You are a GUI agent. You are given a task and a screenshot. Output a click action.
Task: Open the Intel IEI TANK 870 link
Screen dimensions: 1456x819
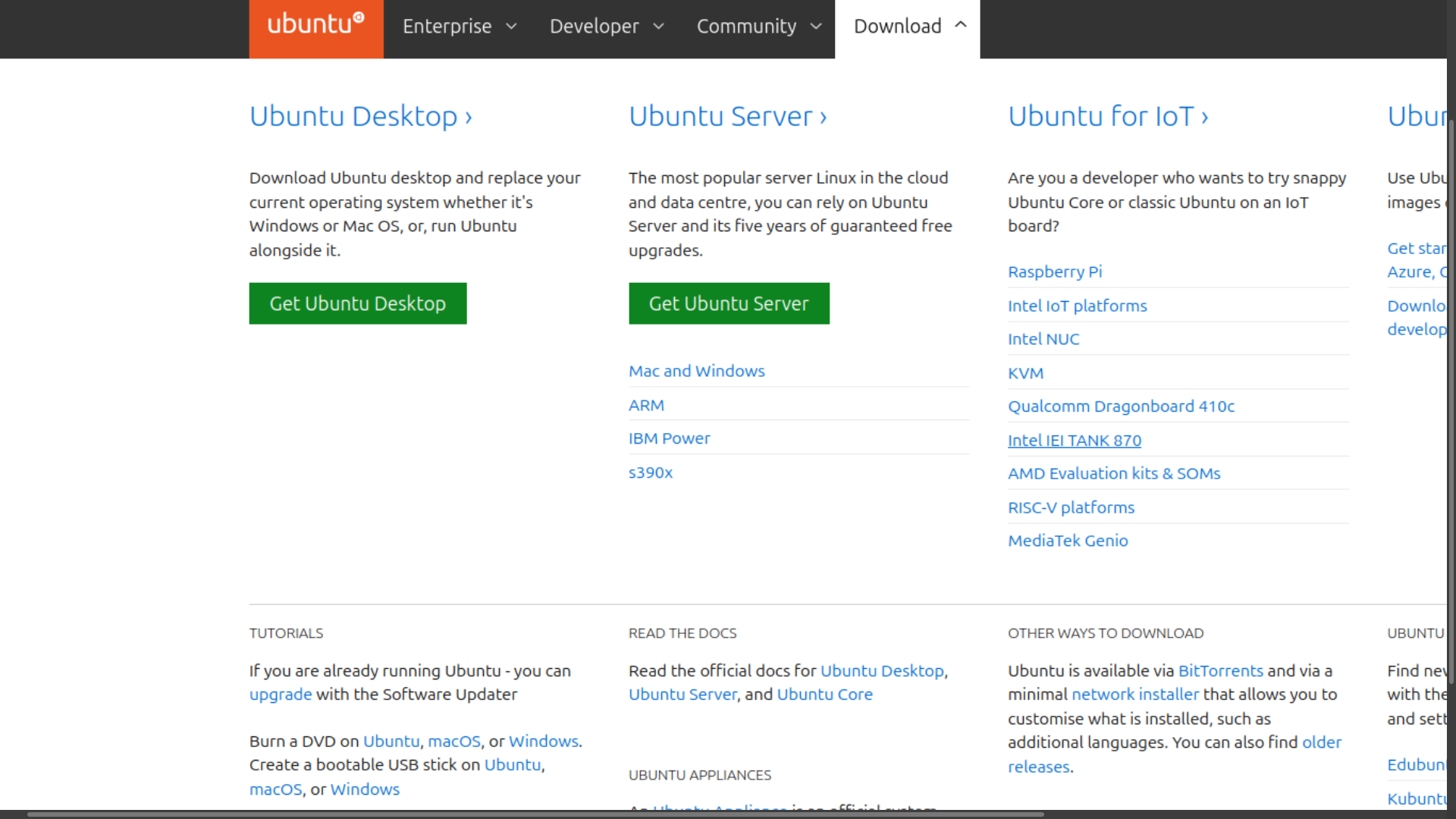click(1075, 441)
